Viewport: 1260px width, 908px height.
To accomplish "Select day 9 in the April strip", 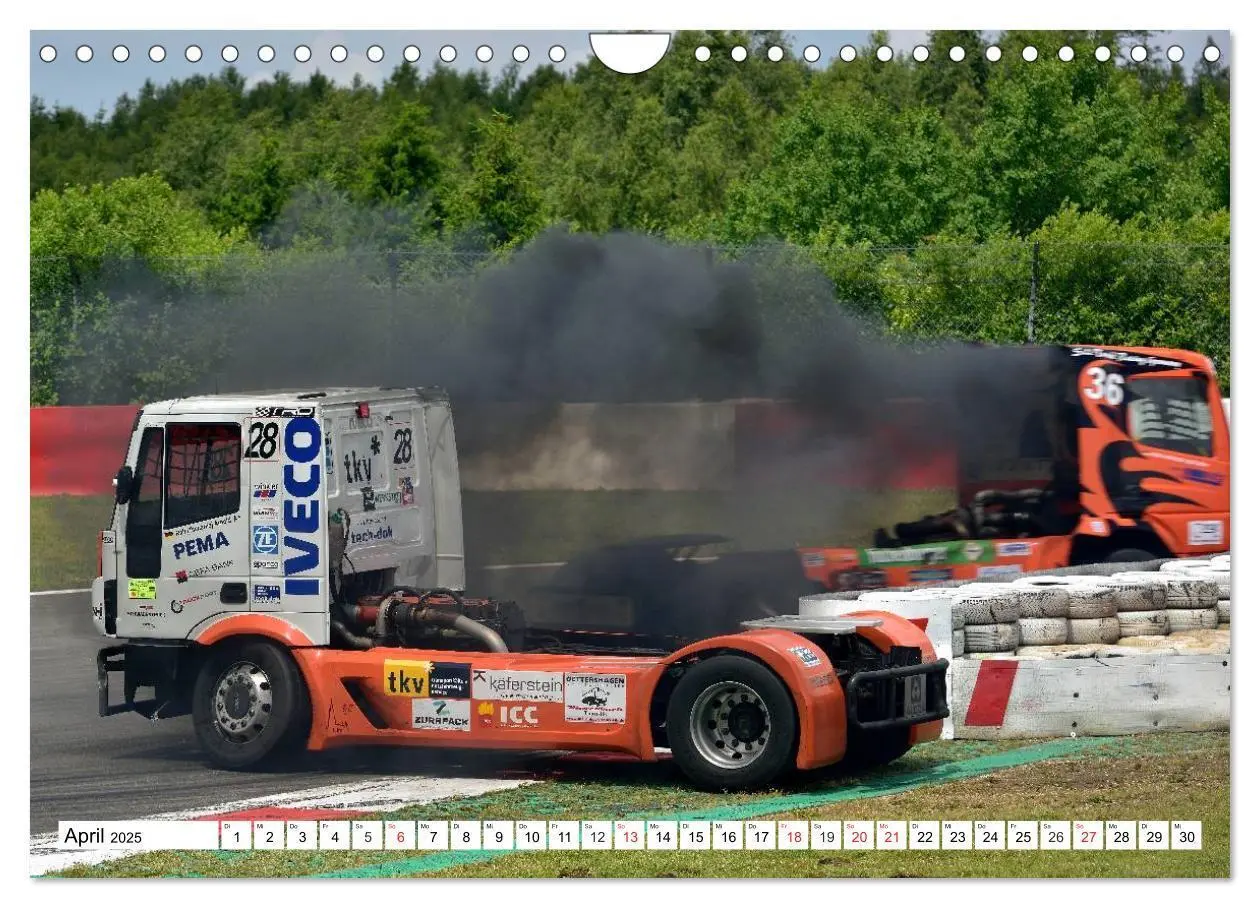I will tap(498, 836).
